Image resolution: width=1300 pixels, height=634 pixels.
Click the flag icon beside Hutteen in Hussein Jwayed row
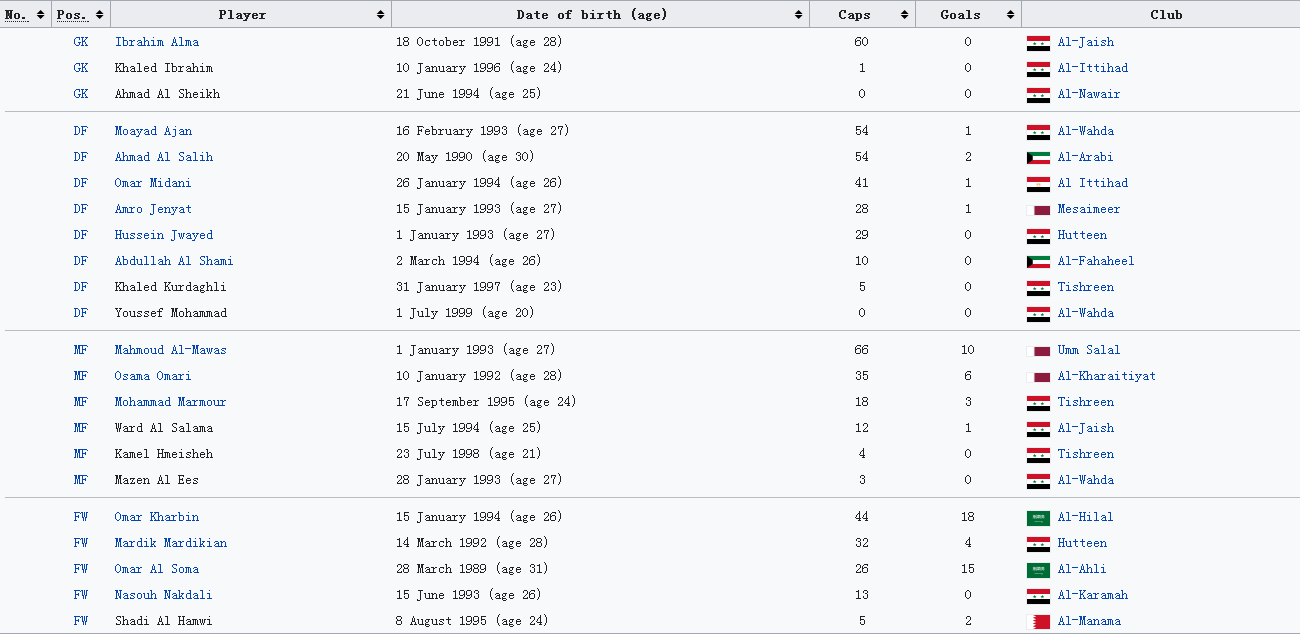click(1038, 236)
